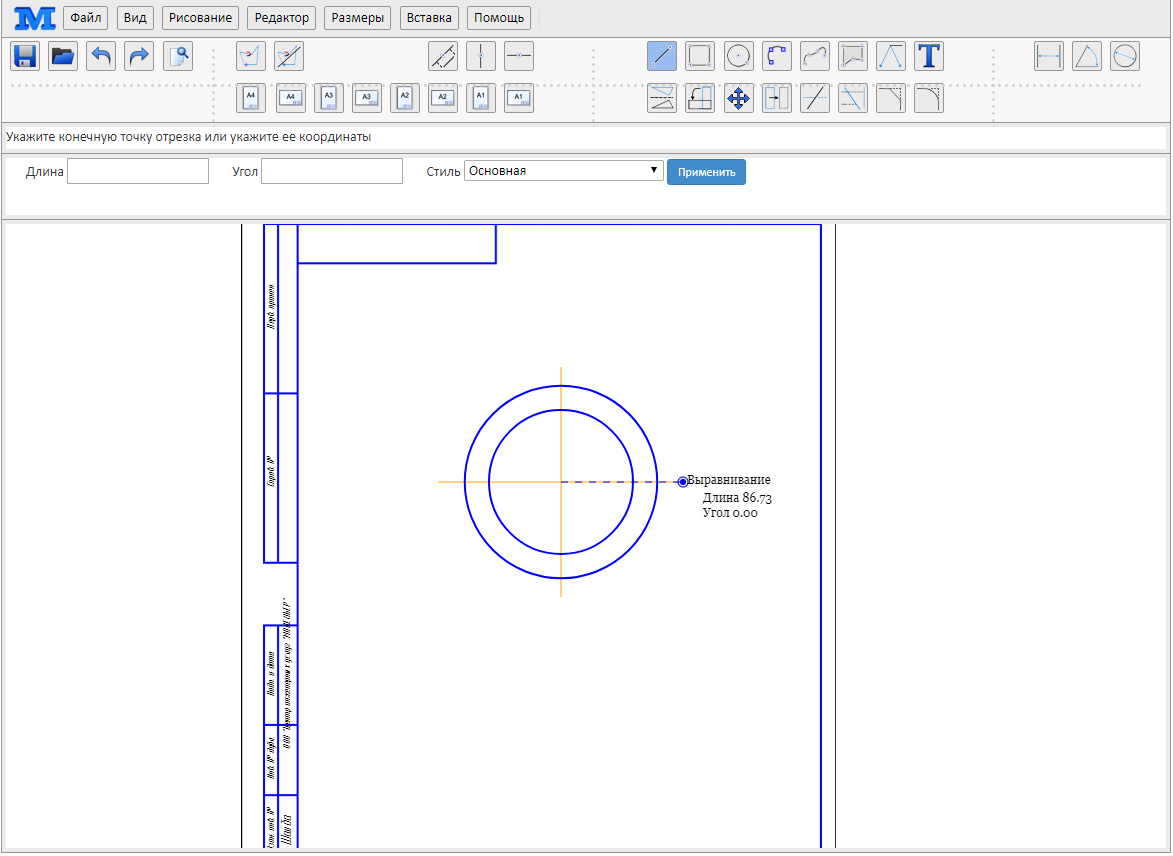Screen dimensions: 1173x856
Task: Click the Save floppy disk icon
Action: 25,56
